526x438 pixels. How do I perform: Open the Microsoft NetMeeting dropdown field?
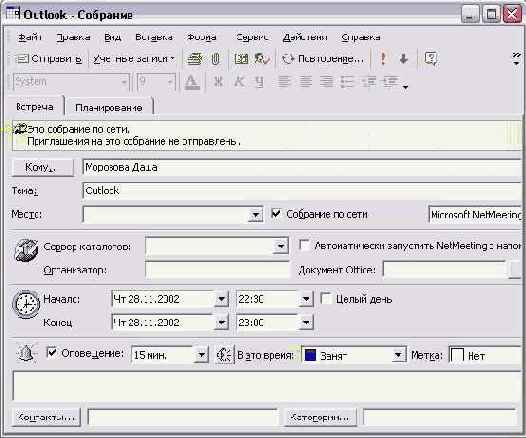476,214
